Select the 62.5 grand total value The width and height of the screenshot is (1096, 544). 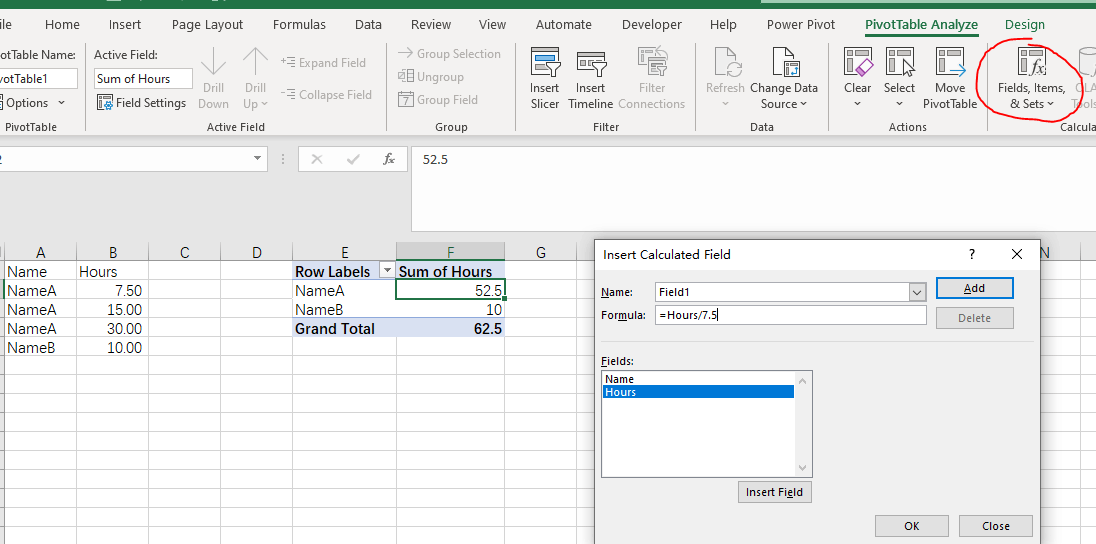450,329
